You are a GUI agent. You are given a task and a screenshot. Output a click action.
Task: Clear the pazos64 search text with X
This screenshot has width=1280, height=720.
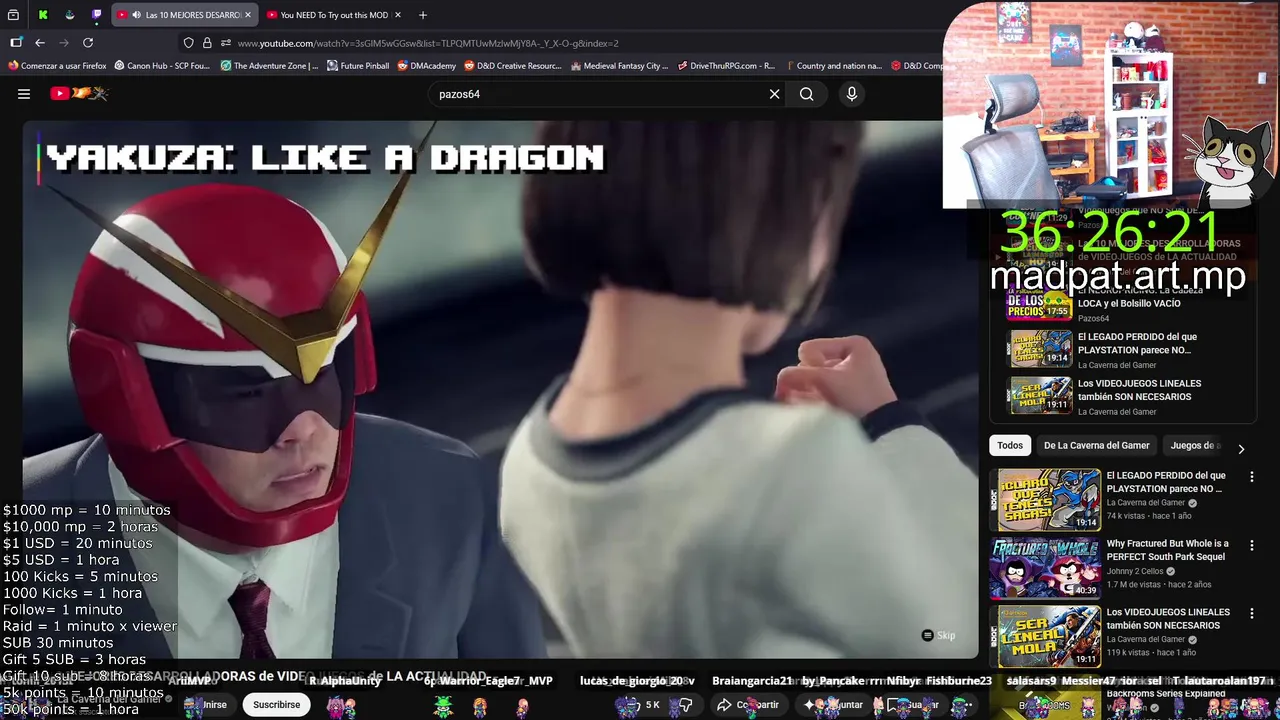click(774, 94)
